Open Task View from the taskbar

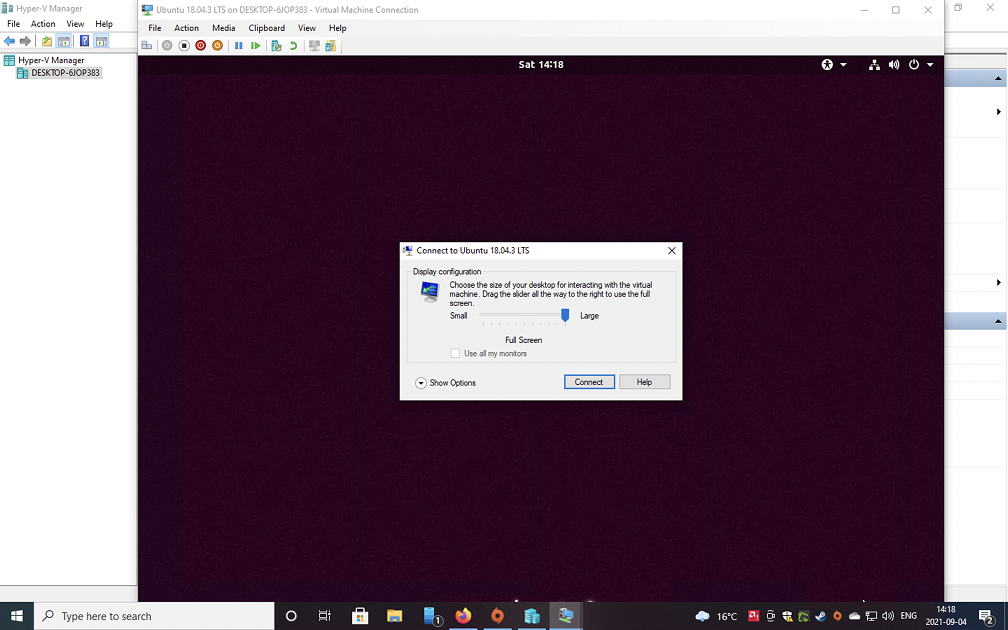[325, 616]
